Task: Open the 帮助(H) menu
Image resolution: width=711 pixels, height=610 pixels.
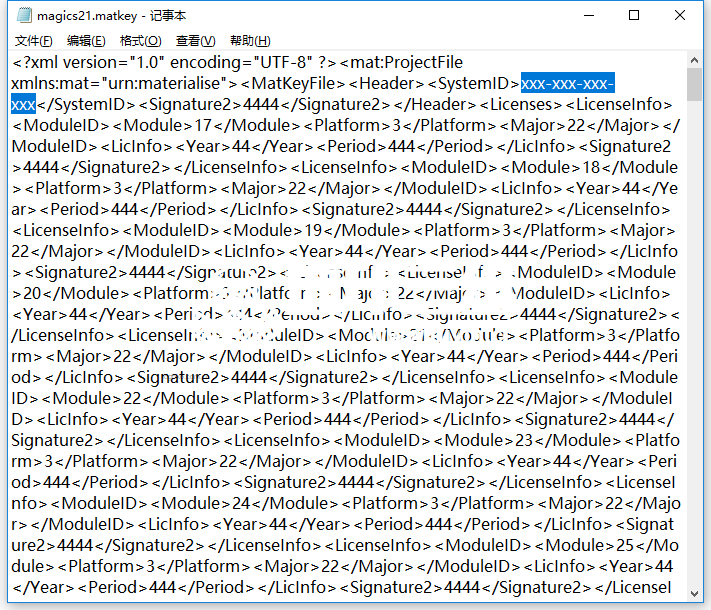Action: tap(249, 41)
